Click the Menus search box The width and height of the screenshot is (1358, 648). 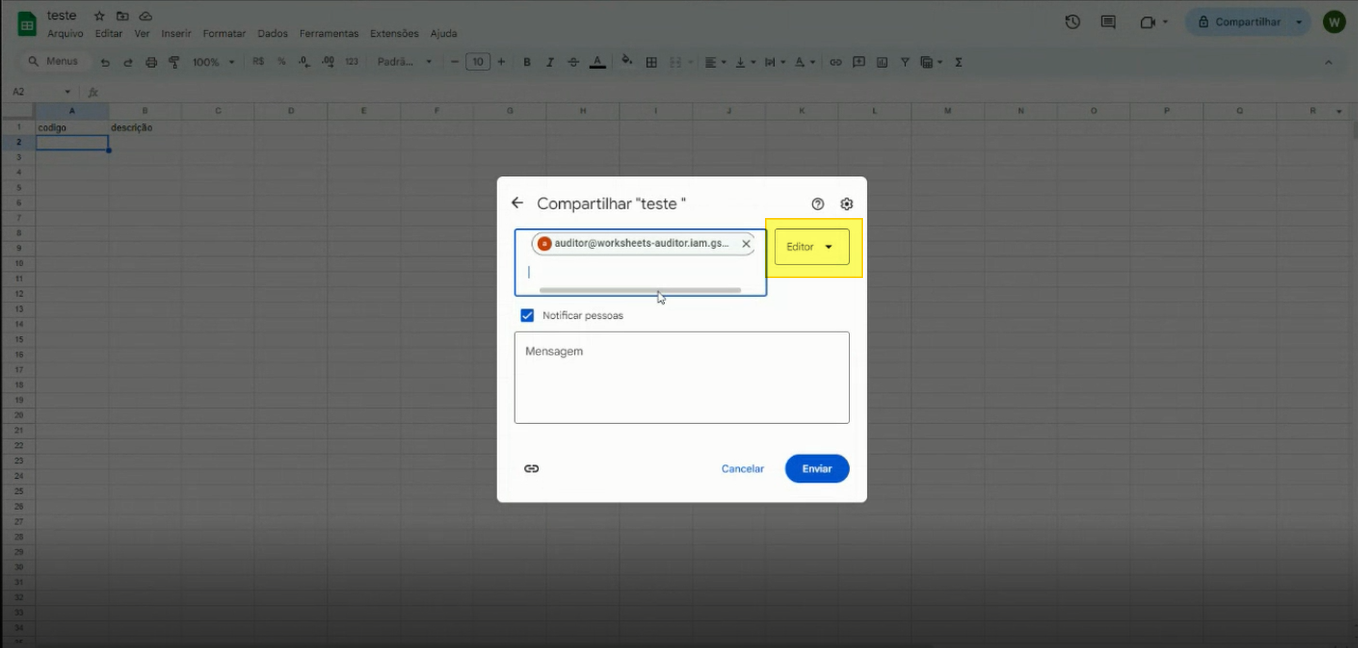[56, 62]
